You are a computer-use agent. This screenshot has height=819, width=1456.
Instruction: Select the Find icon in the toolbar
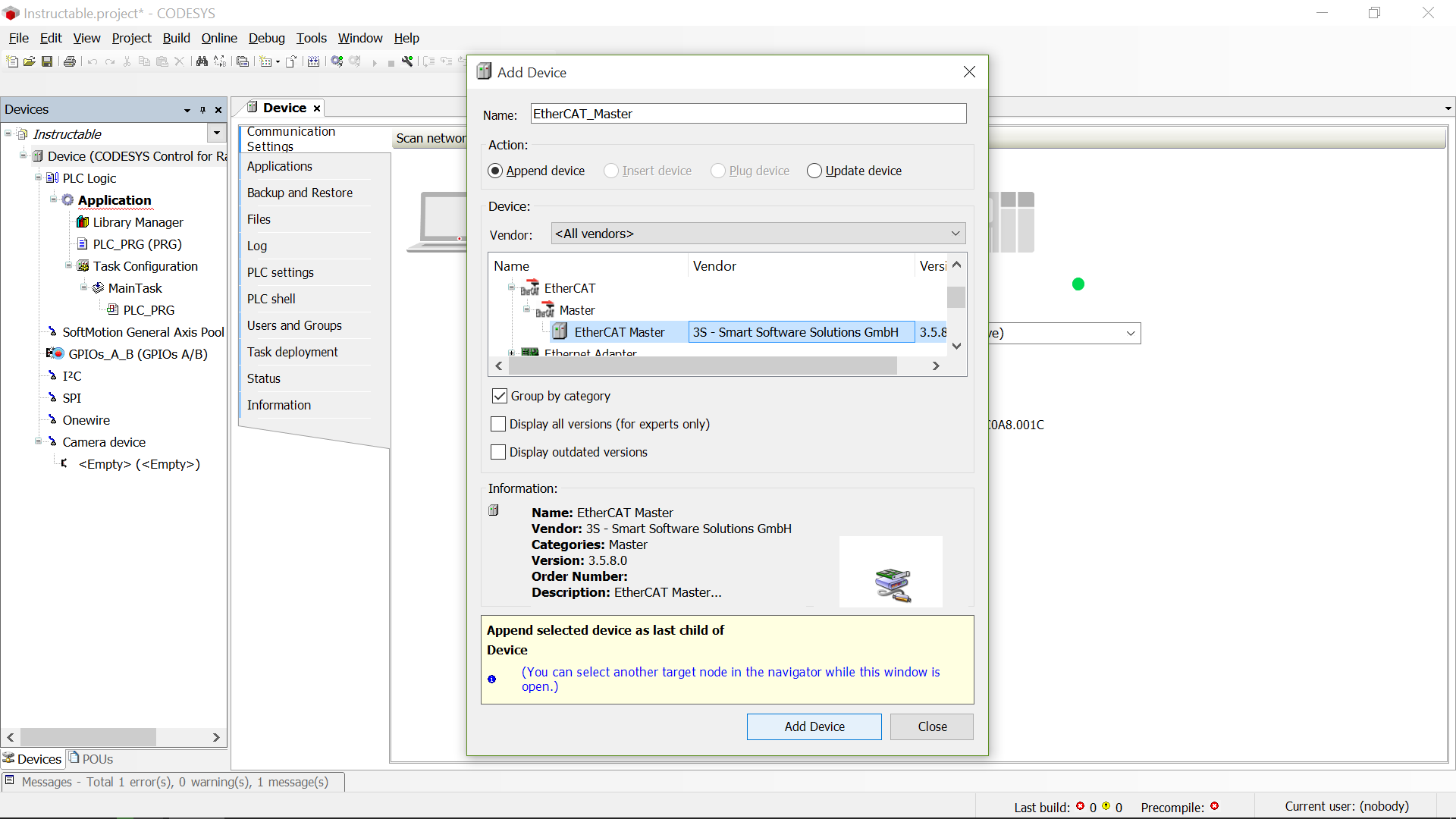point(202,61)
